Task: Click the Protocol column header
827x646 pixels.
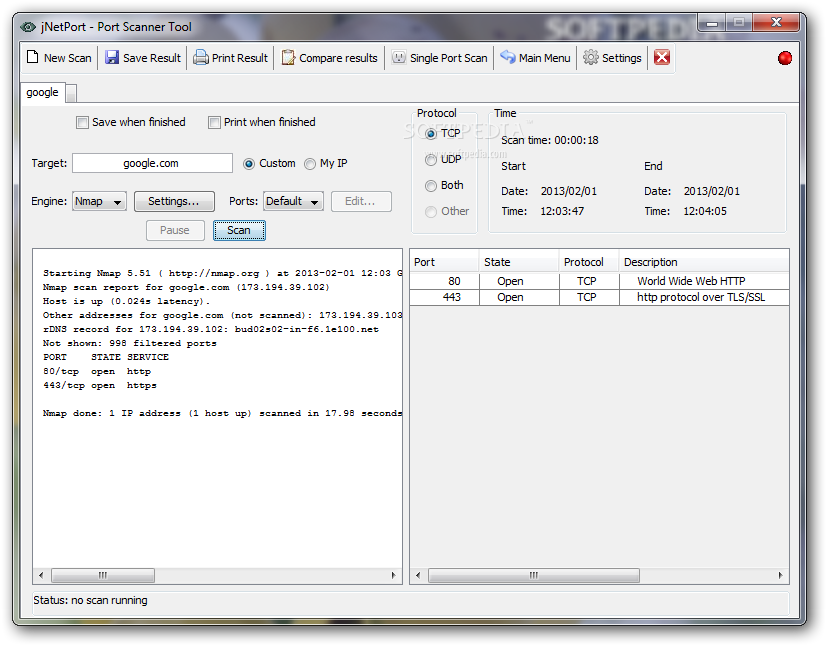Action: (589, 262)
